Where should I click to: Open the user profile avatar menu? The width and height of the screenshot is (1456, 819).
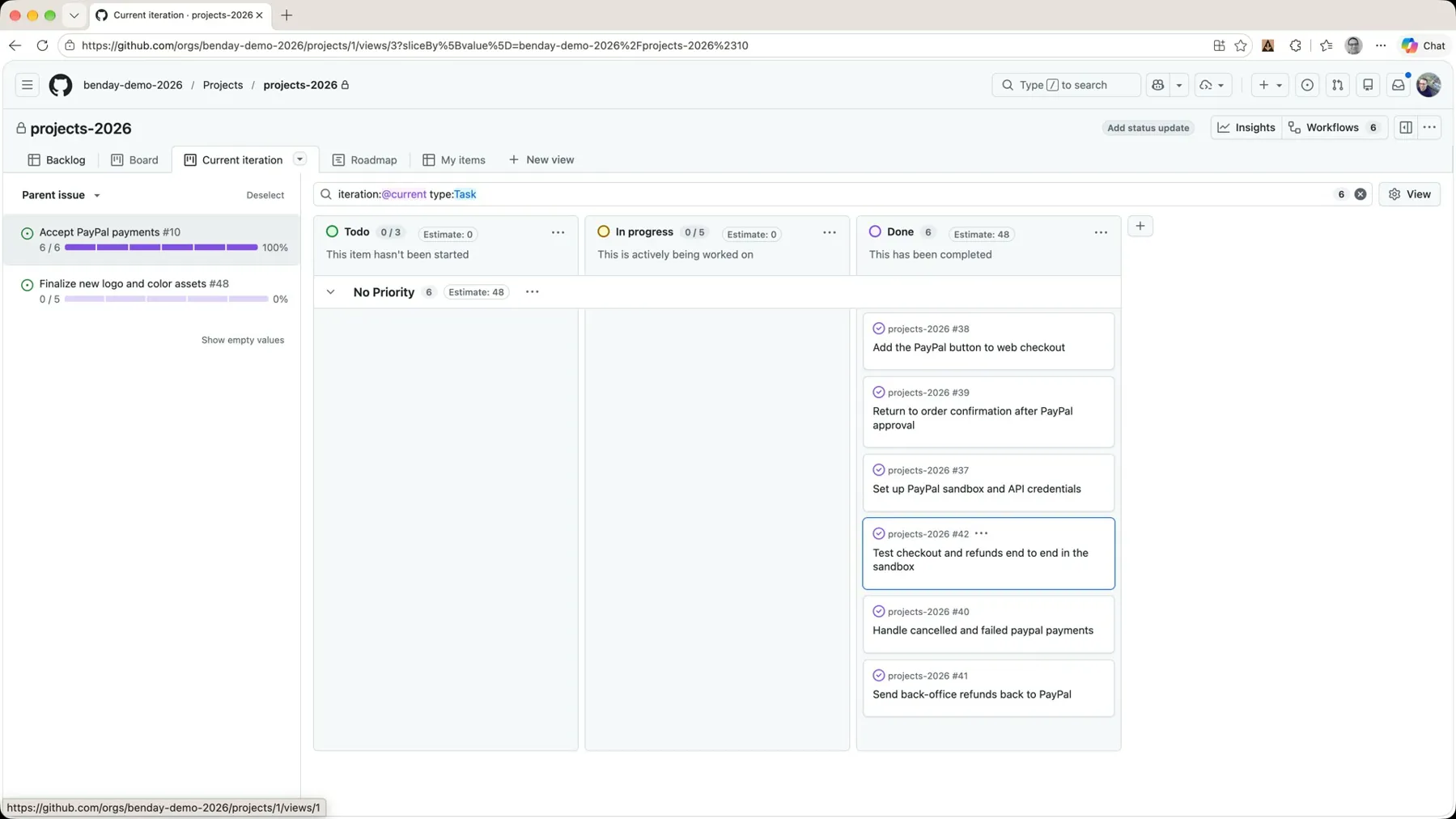pyautogui.click(x=1428, y=85)
